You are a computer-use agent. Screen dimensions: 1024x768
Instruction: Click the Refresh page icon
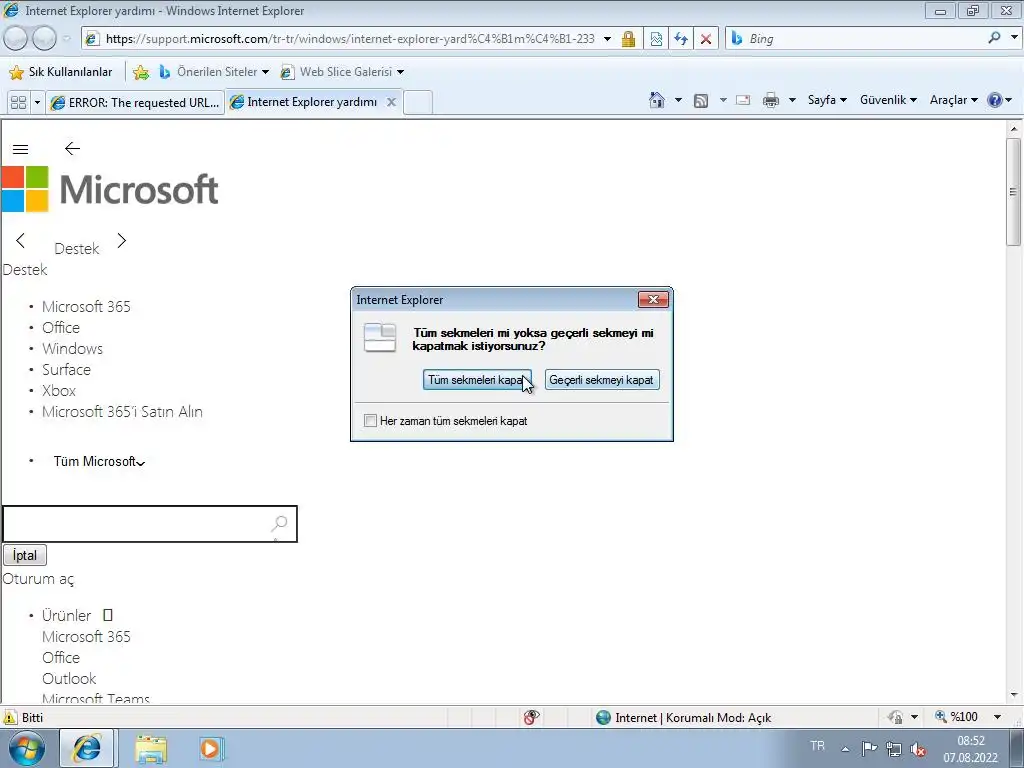681,39
